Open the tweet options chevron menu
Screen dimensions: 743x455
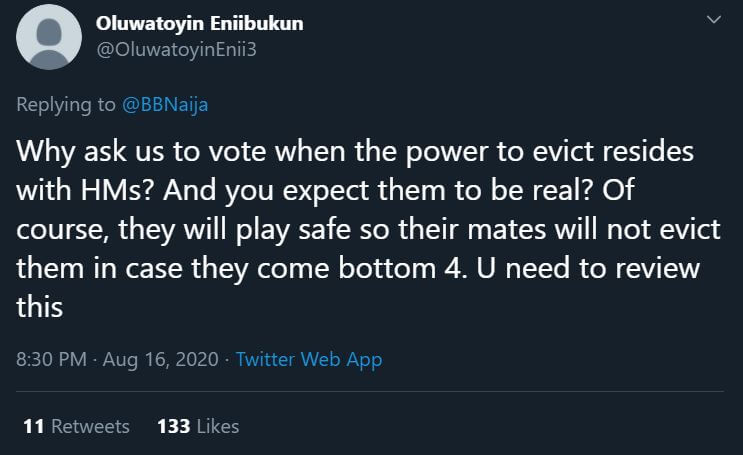(x=714, y=20)
